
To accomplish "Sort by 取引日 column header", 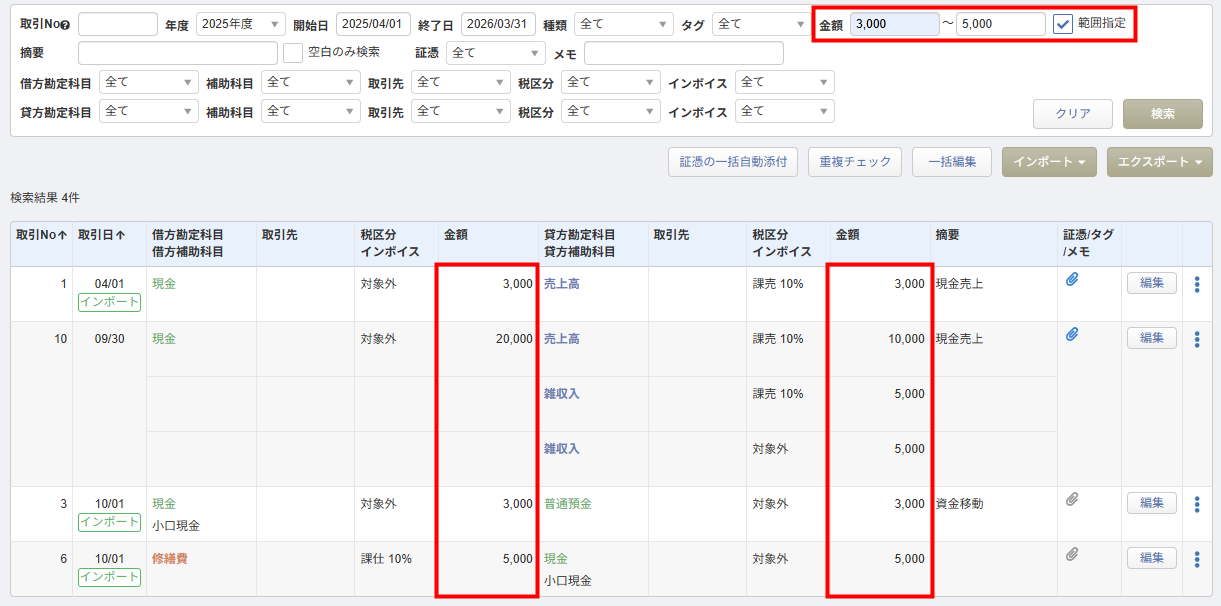I will 102,235.
